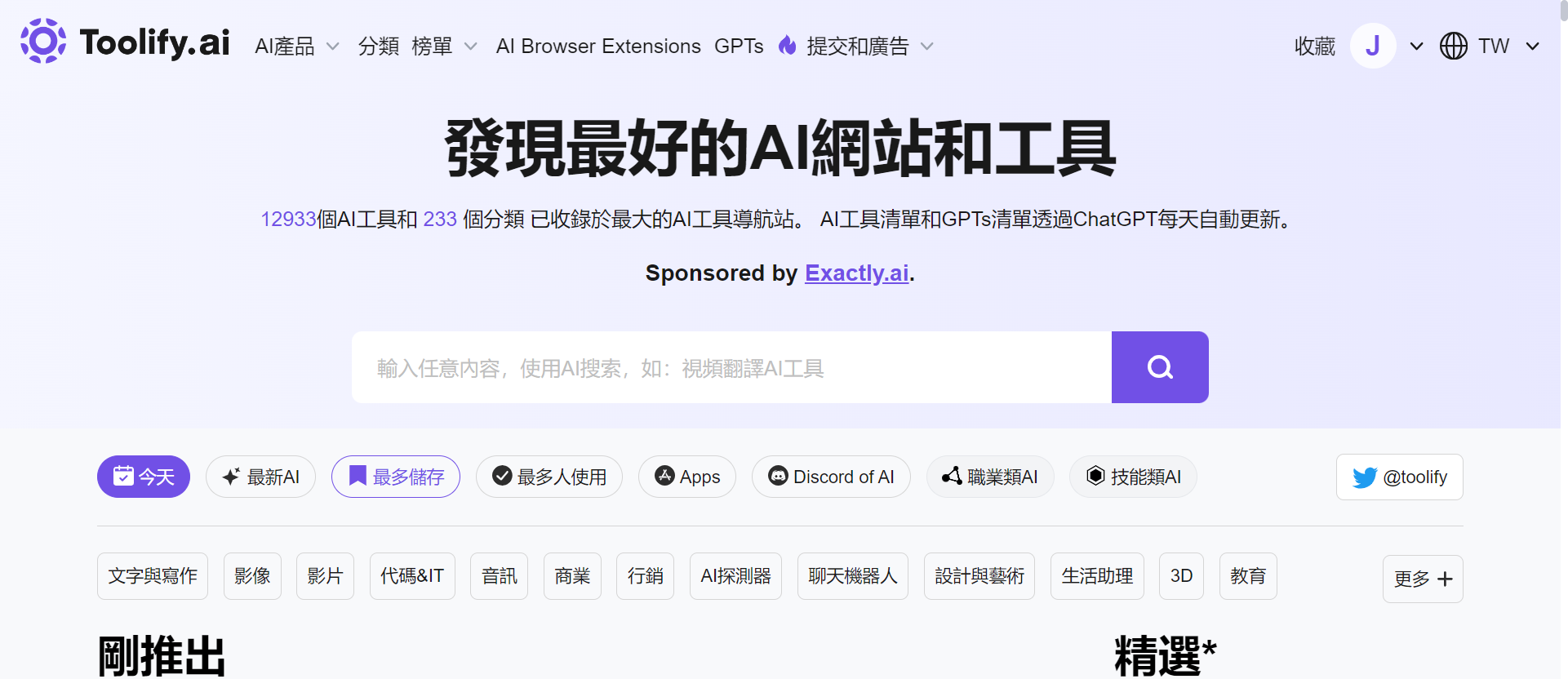This screenshot has height=679, width=1568.
Task: Click the 233 categories count
Action: (440, 219)
